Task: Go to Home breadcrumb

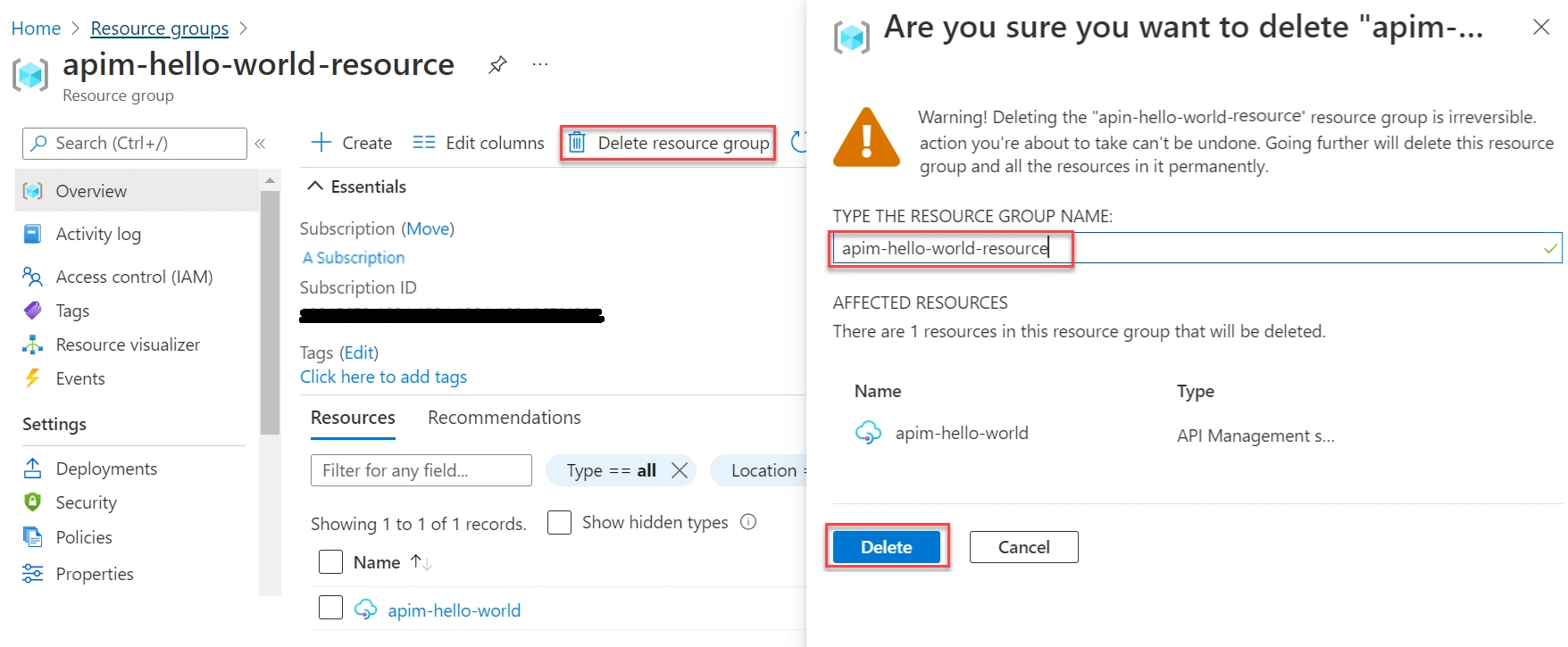Action: coord(36,29)
